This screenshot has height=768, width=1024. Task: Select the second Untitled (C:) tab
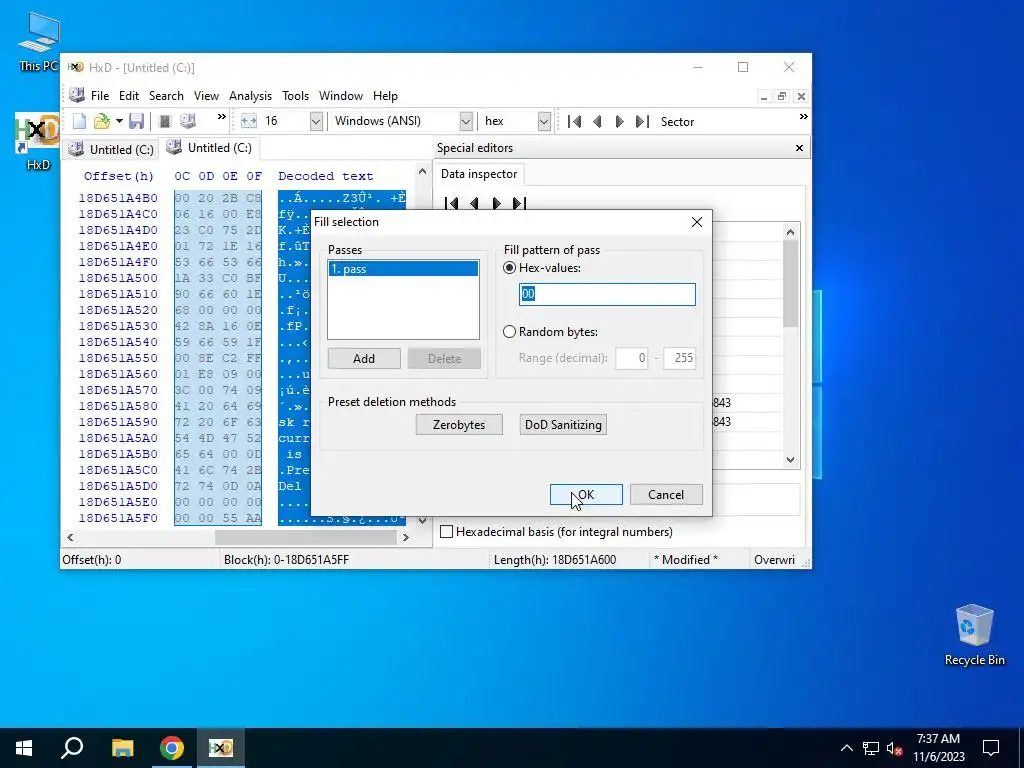[210, 148]
